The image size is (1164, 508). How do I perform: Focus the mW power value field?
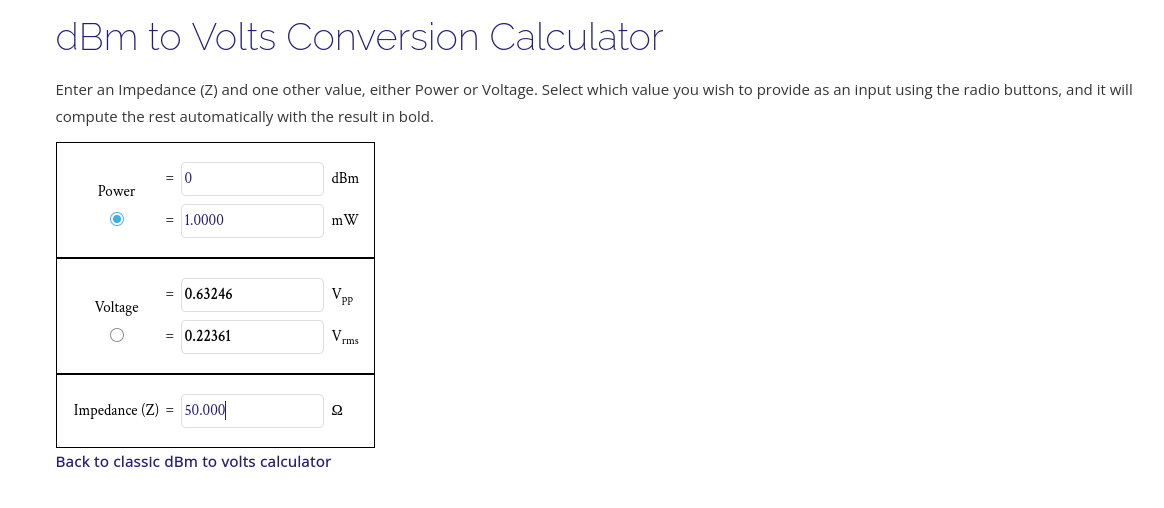pyautogui.click(x=252, y=221)
